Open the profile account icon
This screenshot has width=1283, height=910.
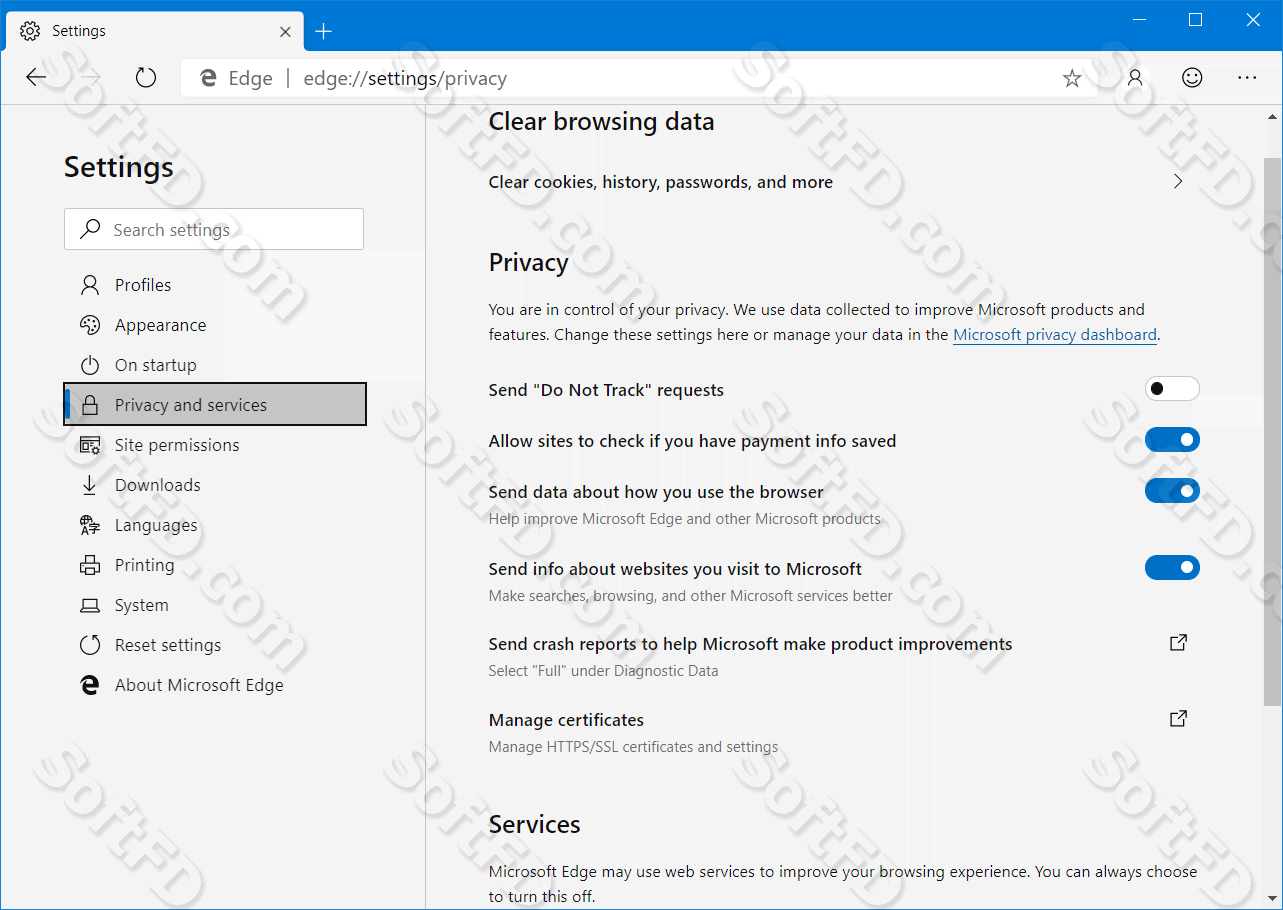click(x=1135, y=78)
